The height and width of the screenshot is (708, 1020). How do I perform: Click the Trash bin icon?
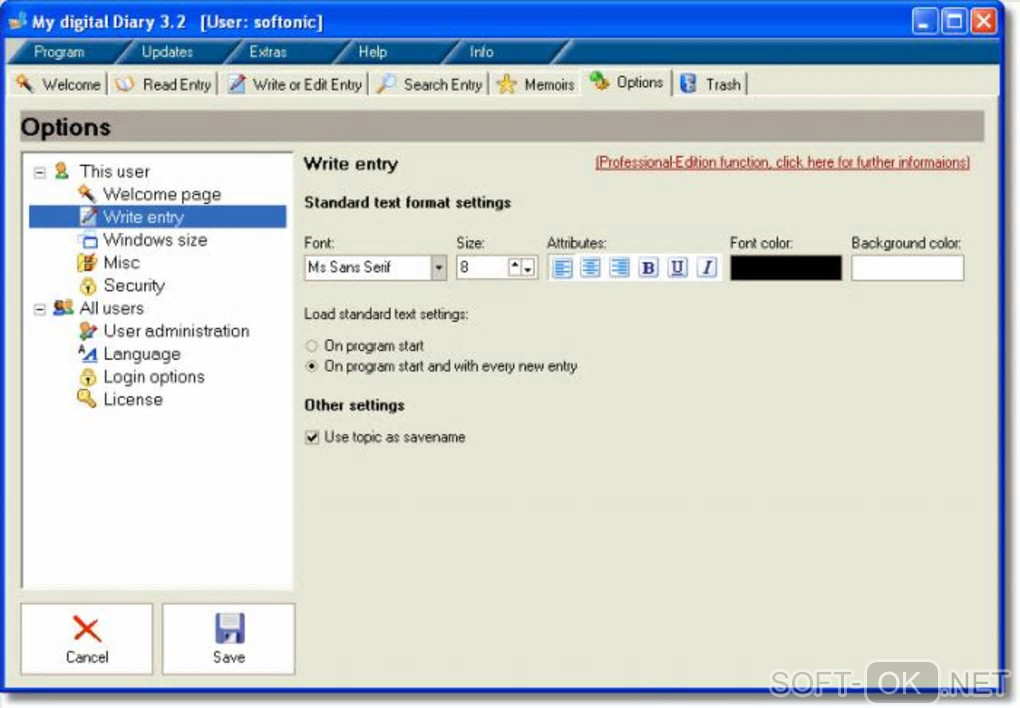[x=688, y=84]
